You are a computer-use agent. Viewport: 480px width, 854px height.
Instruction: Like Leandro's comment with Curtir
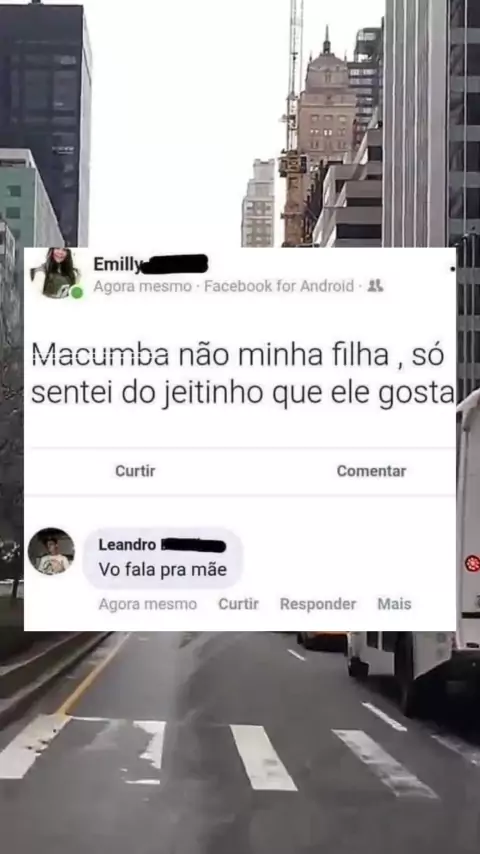(238, 604)
